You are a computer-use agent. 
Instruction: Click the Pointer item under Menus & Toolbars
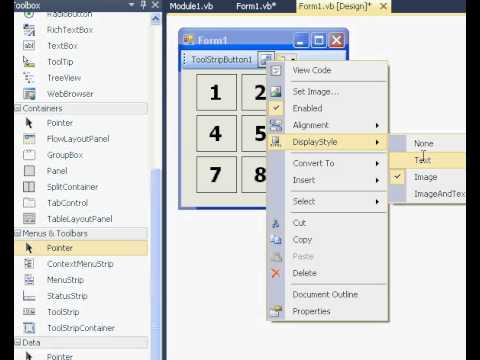[x=81, y=248]
